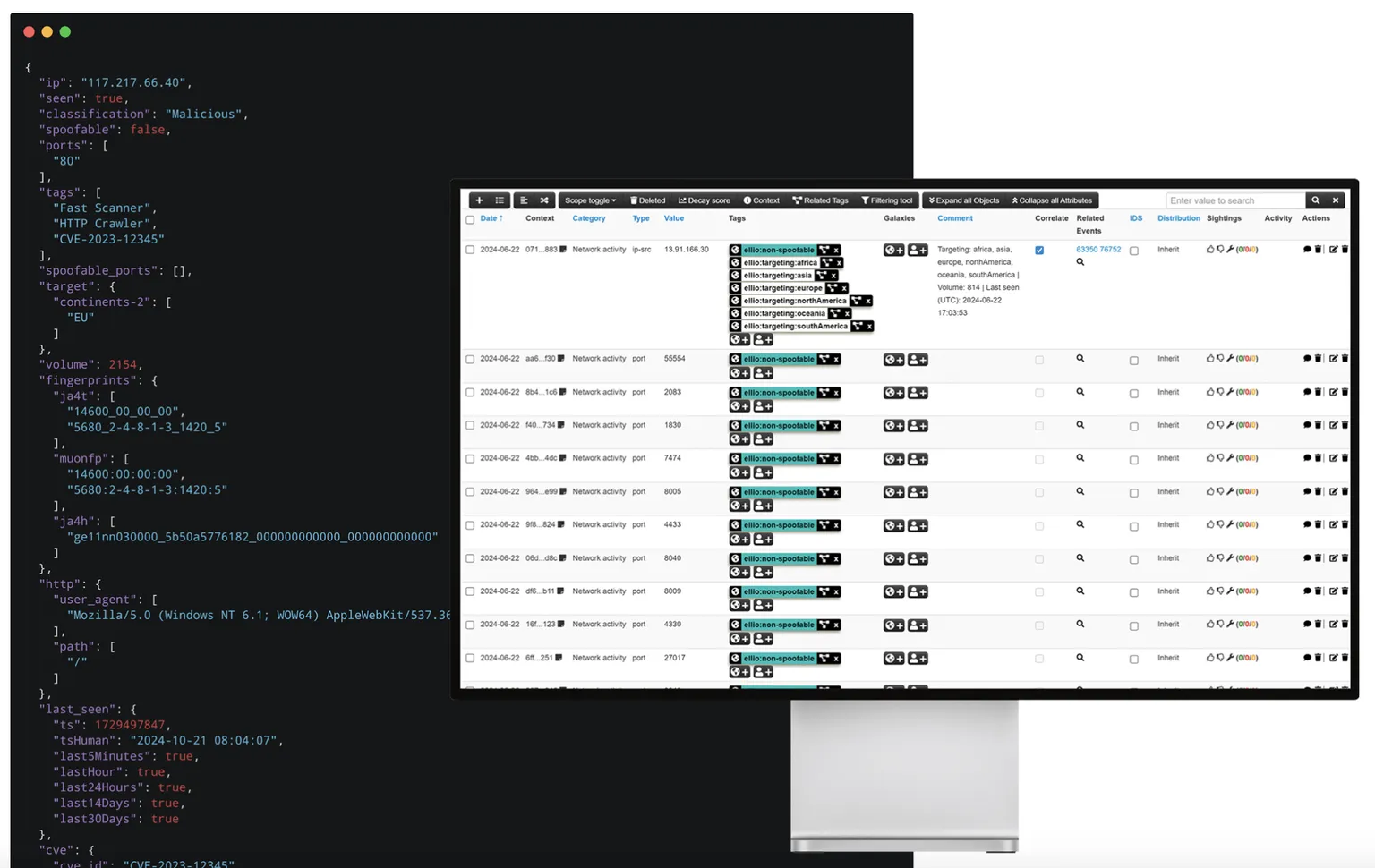Viewport: 1375px width, 868px height.
Task: Click the globe-plus icon to add a tag to port 55554
Action: click(738, 372)
